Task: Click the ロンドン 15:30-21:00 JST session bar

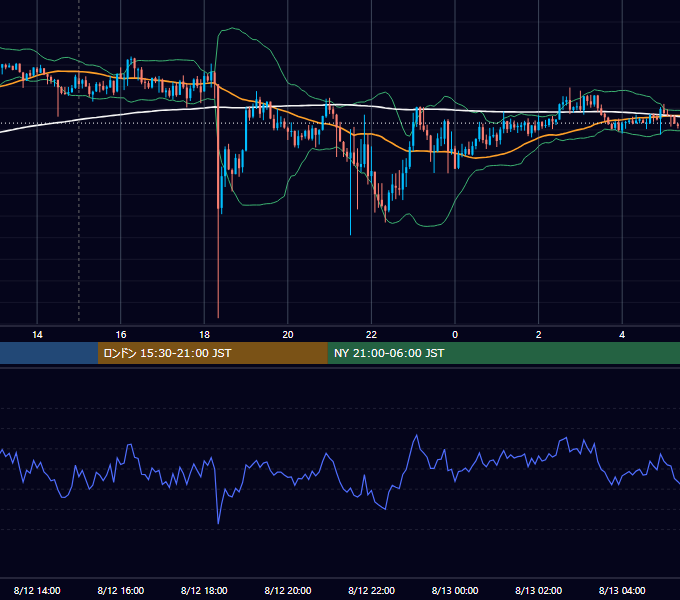Action: (x=212, y=353)
